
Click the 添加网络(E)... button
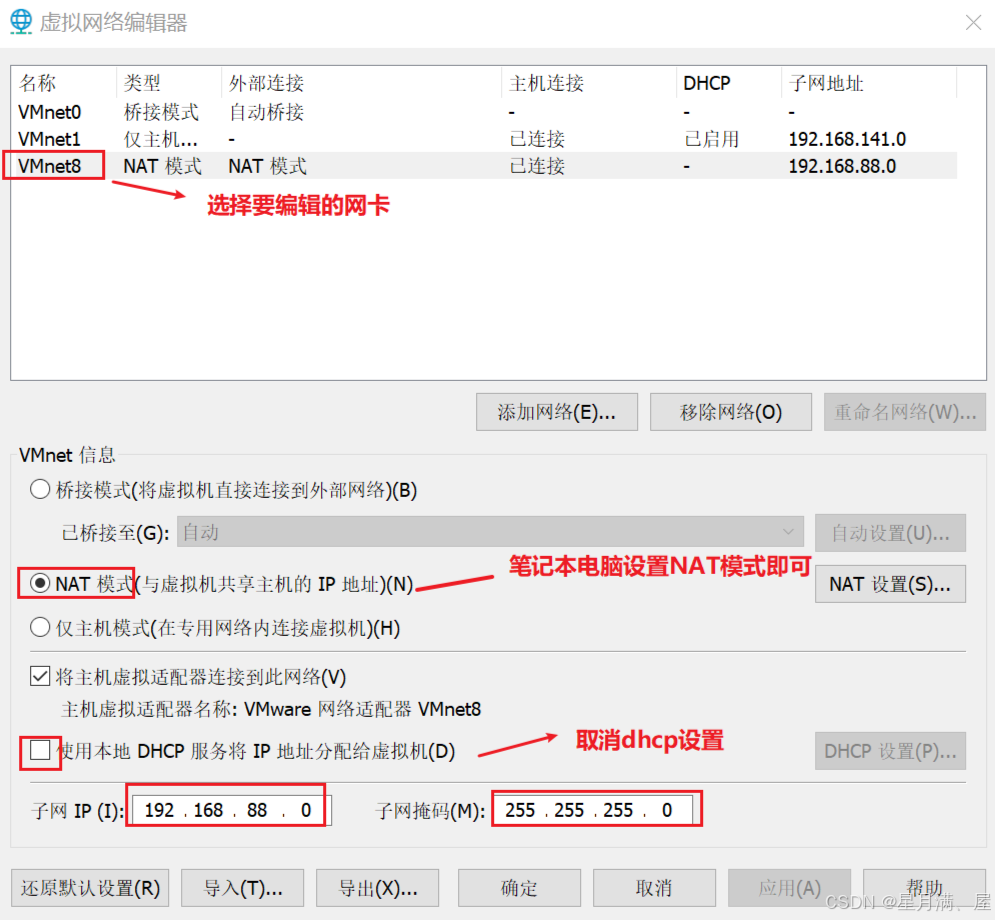click(557, 412)
